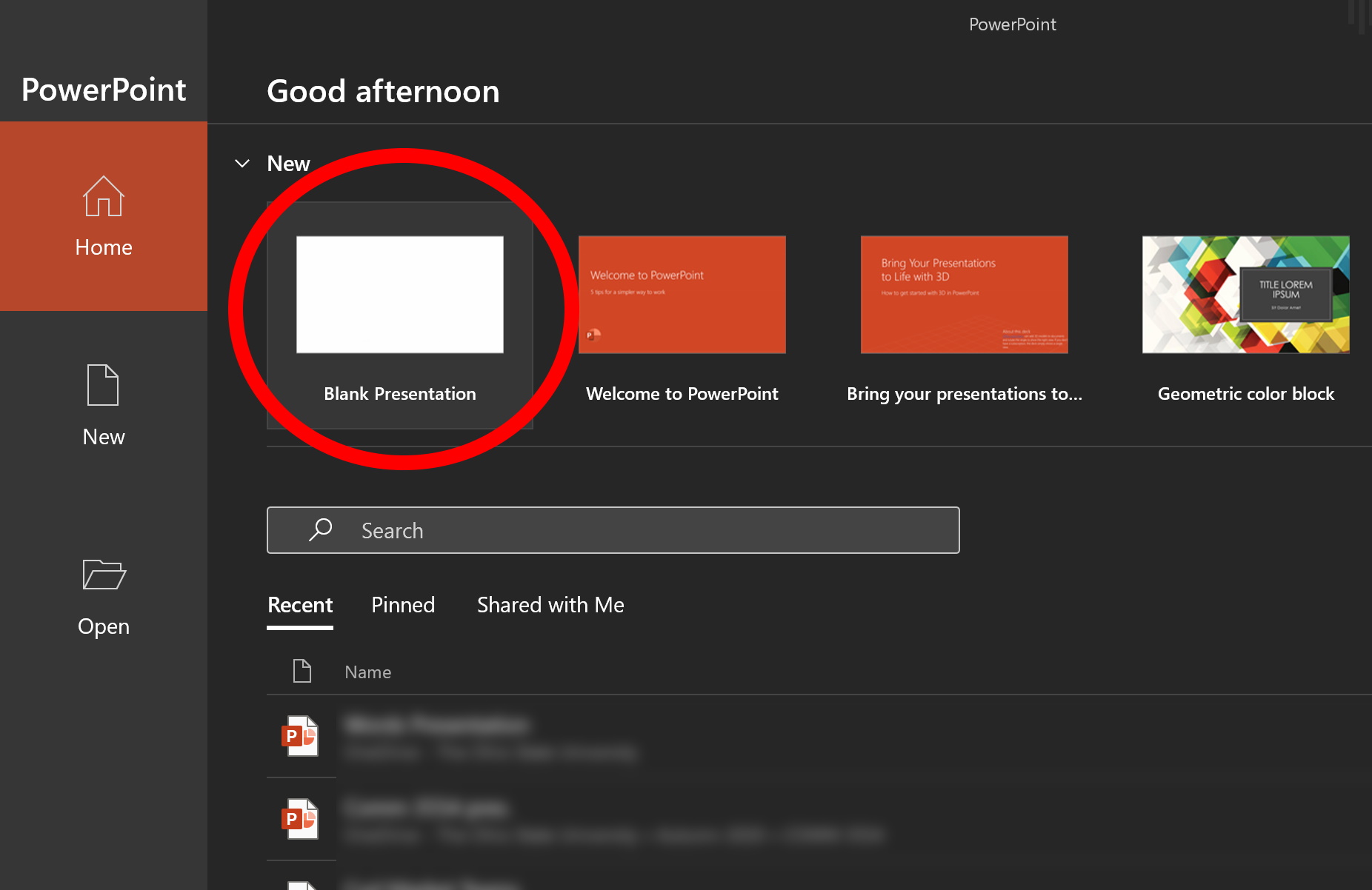The width and height of the screenshot is (1372, 890).
Task: Click the document icon beside the Name column
Action: (x=302, y=671)
